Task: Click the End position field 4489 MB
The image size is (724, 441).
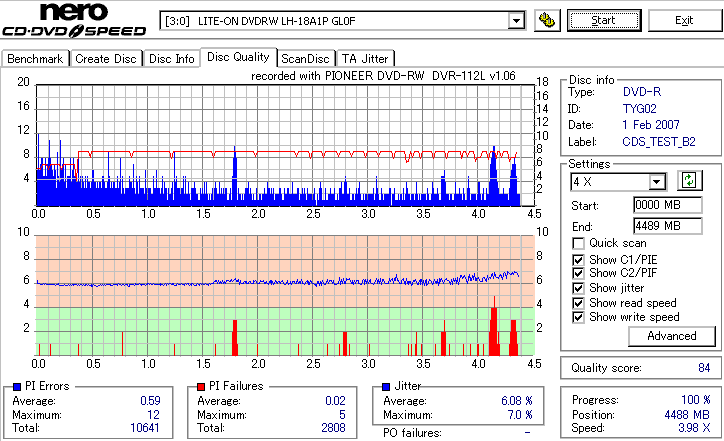Action: coord(668,226)
